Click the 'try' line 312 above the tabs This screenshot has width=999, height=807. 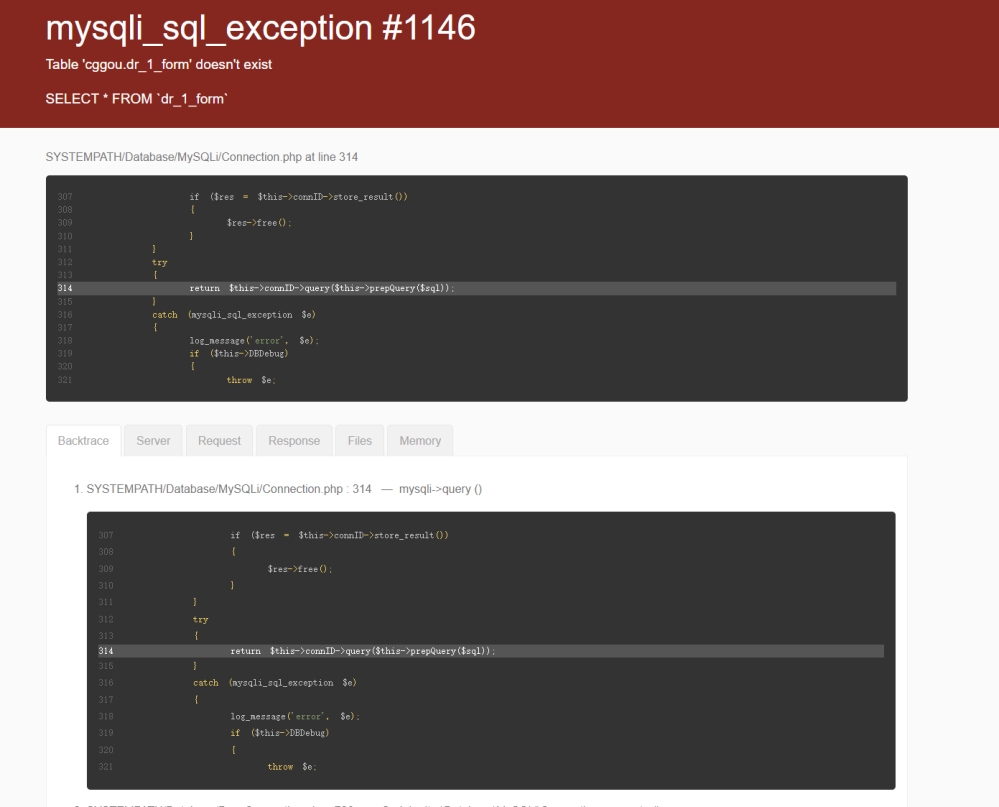click(x=160, y=262)
